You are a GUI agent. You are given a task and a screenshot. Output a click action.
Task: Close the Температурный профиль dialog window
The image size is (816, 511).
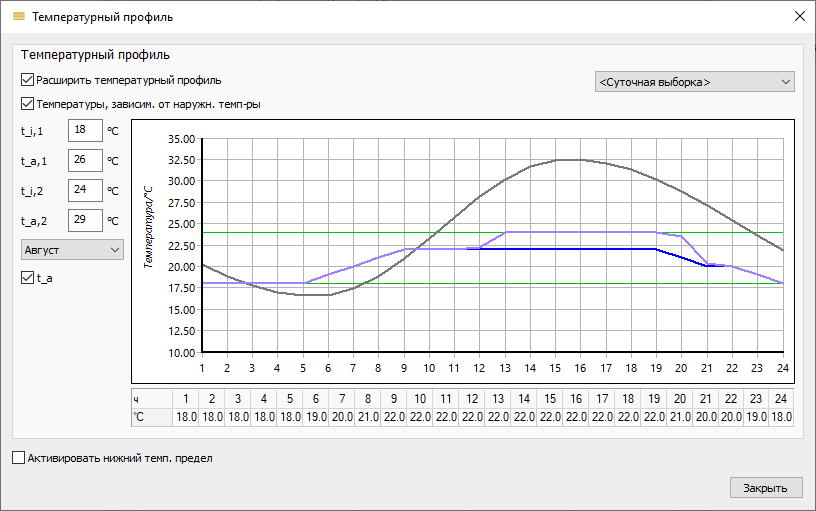pos(800,17)
